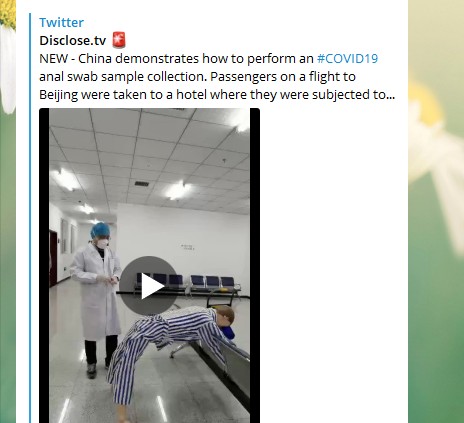Image resolution: width=464 pixels, height=423 pixels.
Task: Click the line mentioning Beijing hotel
Action: [x=217, y=95]
